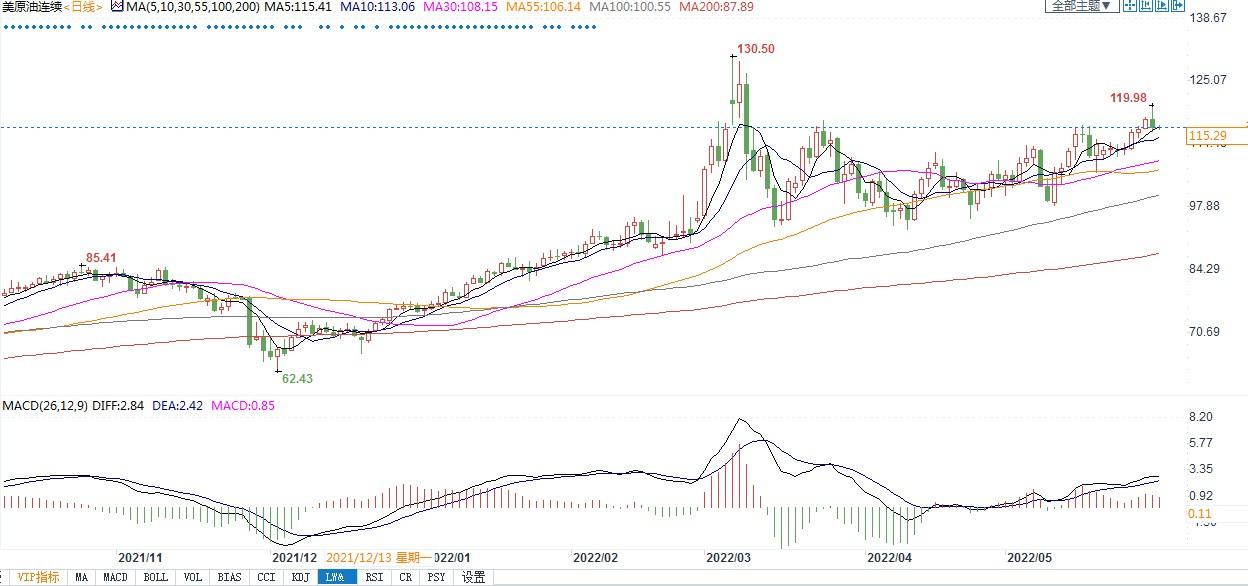The height and width of the screenshot is (586, 1248).
Task: Select the RSI indicator tab
Action: [373, 577]
